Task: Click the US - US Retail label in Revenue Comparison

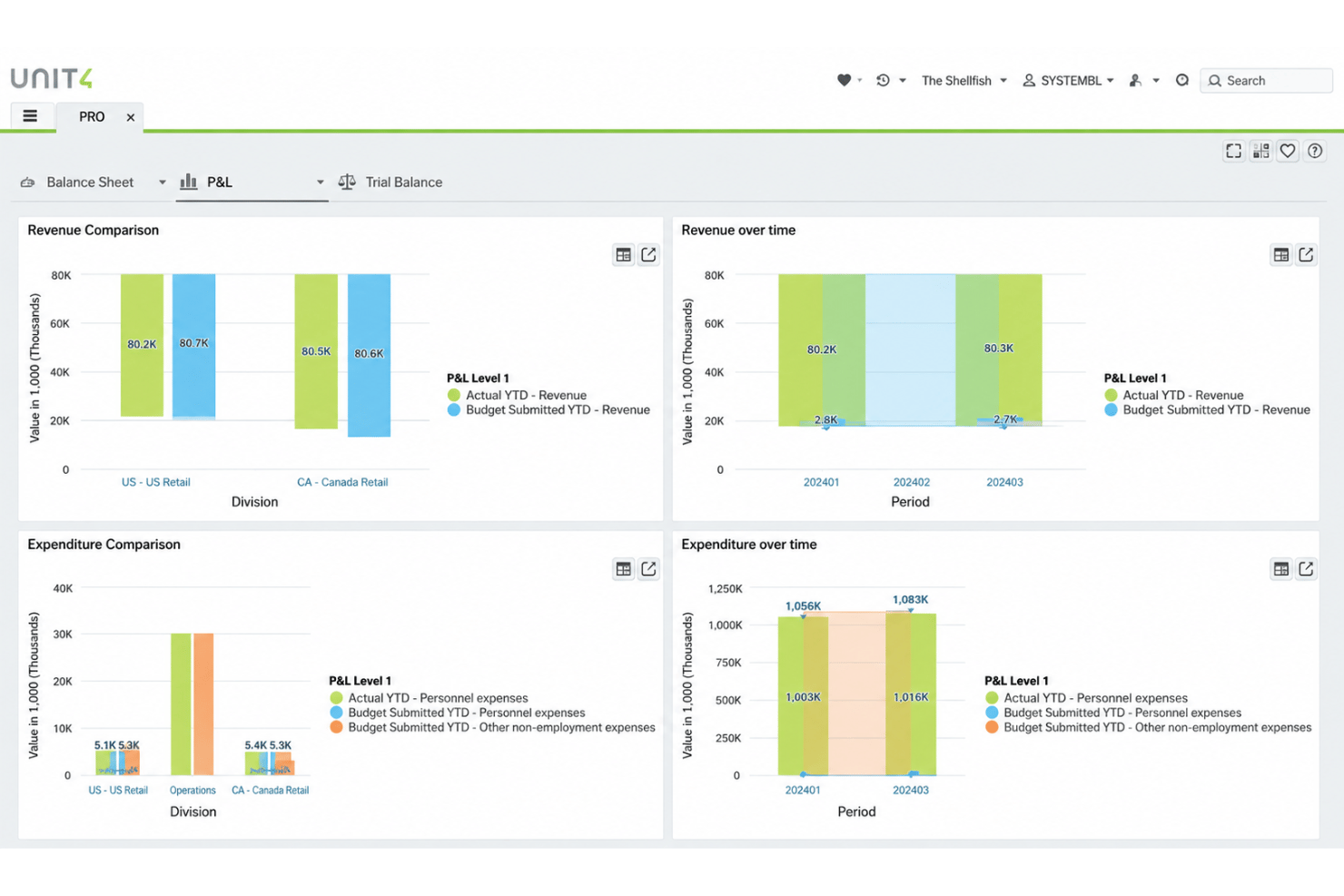Action: tap(156, 482)
